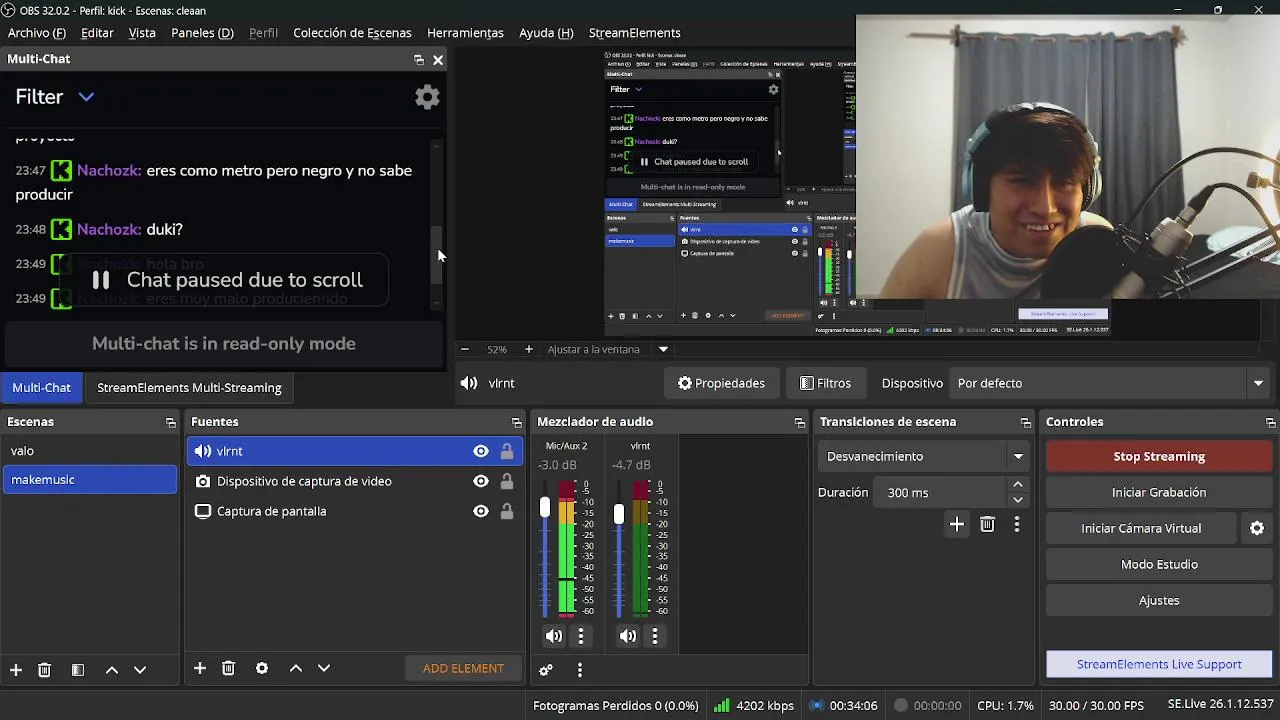Click Iniciar Grabación button
1280x720 pixels.
[x=1159, y=492]
